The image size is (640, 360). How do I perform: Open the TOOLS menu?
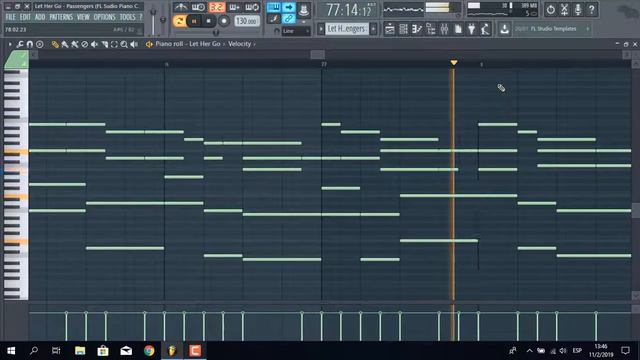click(x=127, y=17)
